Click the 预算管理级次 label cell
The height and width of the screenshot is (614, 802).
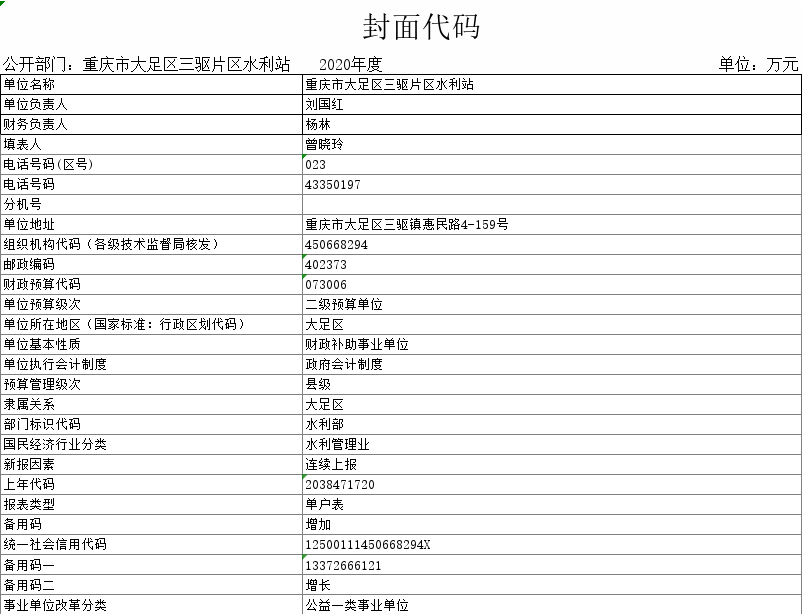pyautogui.click(x=152, y=384)
